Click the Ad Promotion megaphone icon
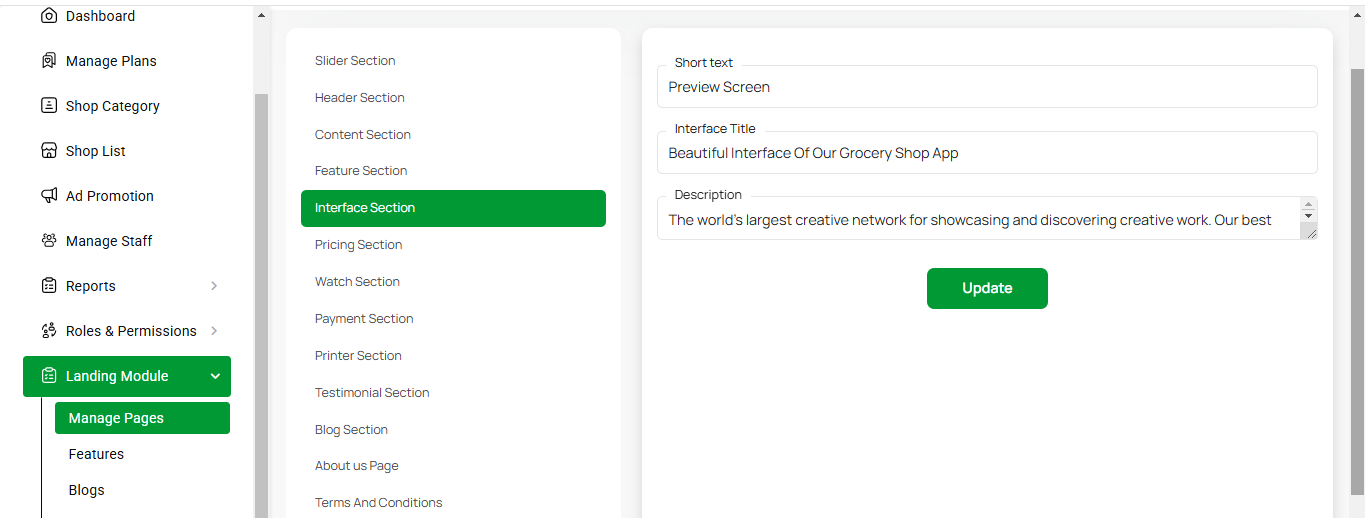1365x518 pixels. (48, 196)
